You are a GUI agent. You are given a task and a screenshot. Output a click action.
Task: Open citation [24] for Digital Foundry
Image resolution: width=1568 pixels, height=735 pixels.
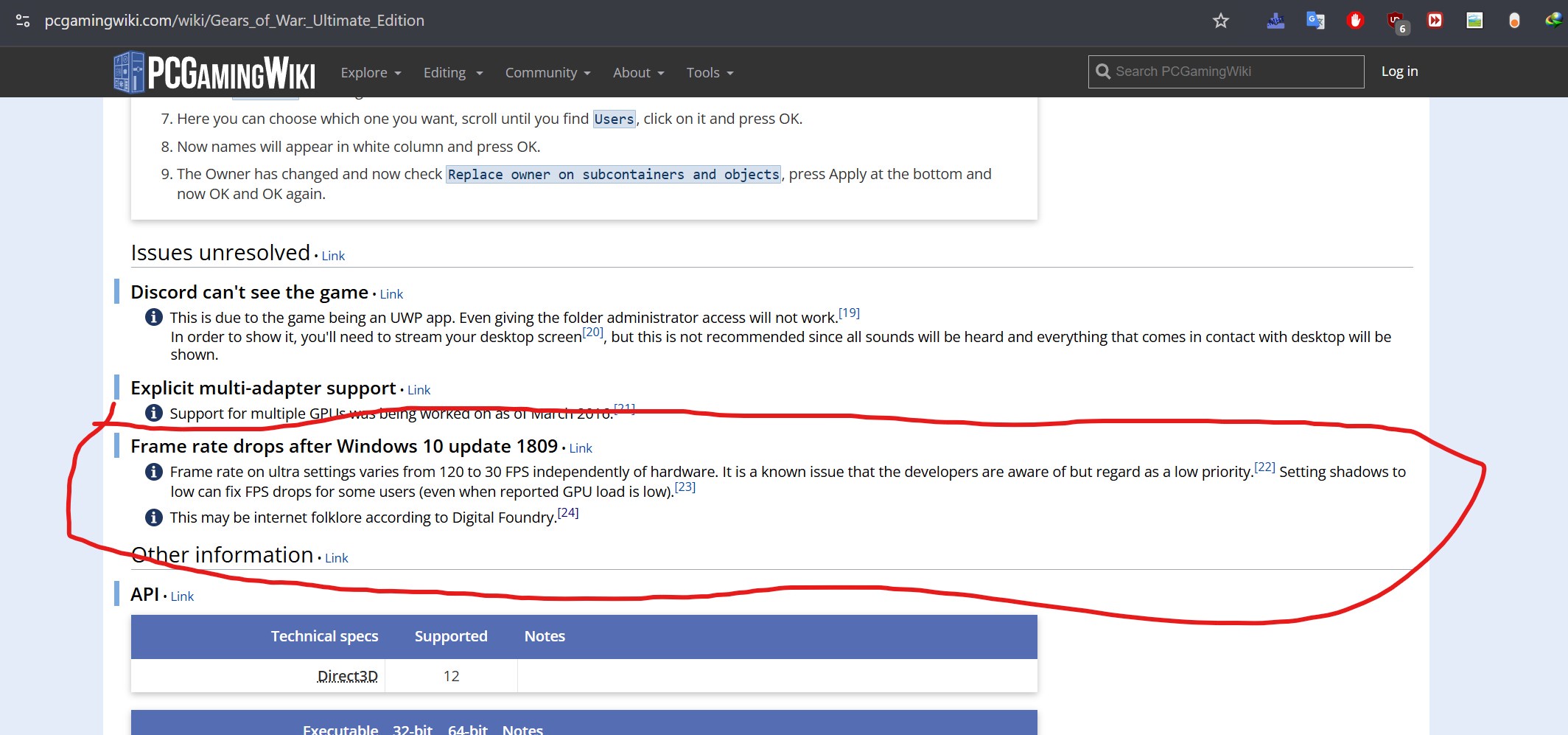click(x=568, y=512)
